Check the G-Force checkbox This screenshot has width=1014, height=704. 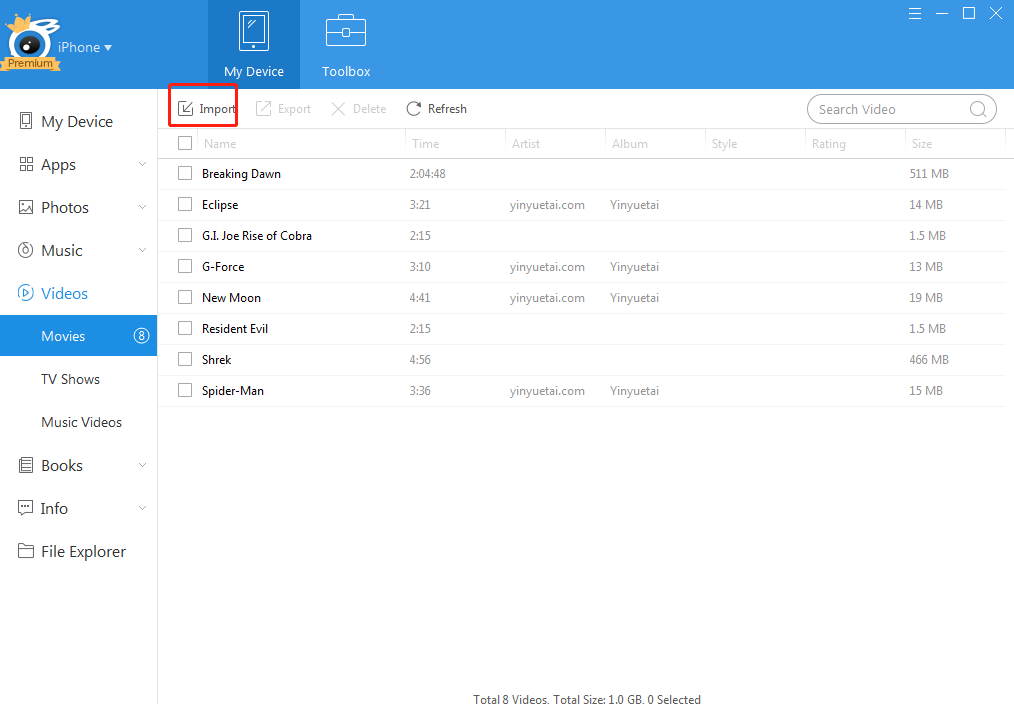point(185,266)
